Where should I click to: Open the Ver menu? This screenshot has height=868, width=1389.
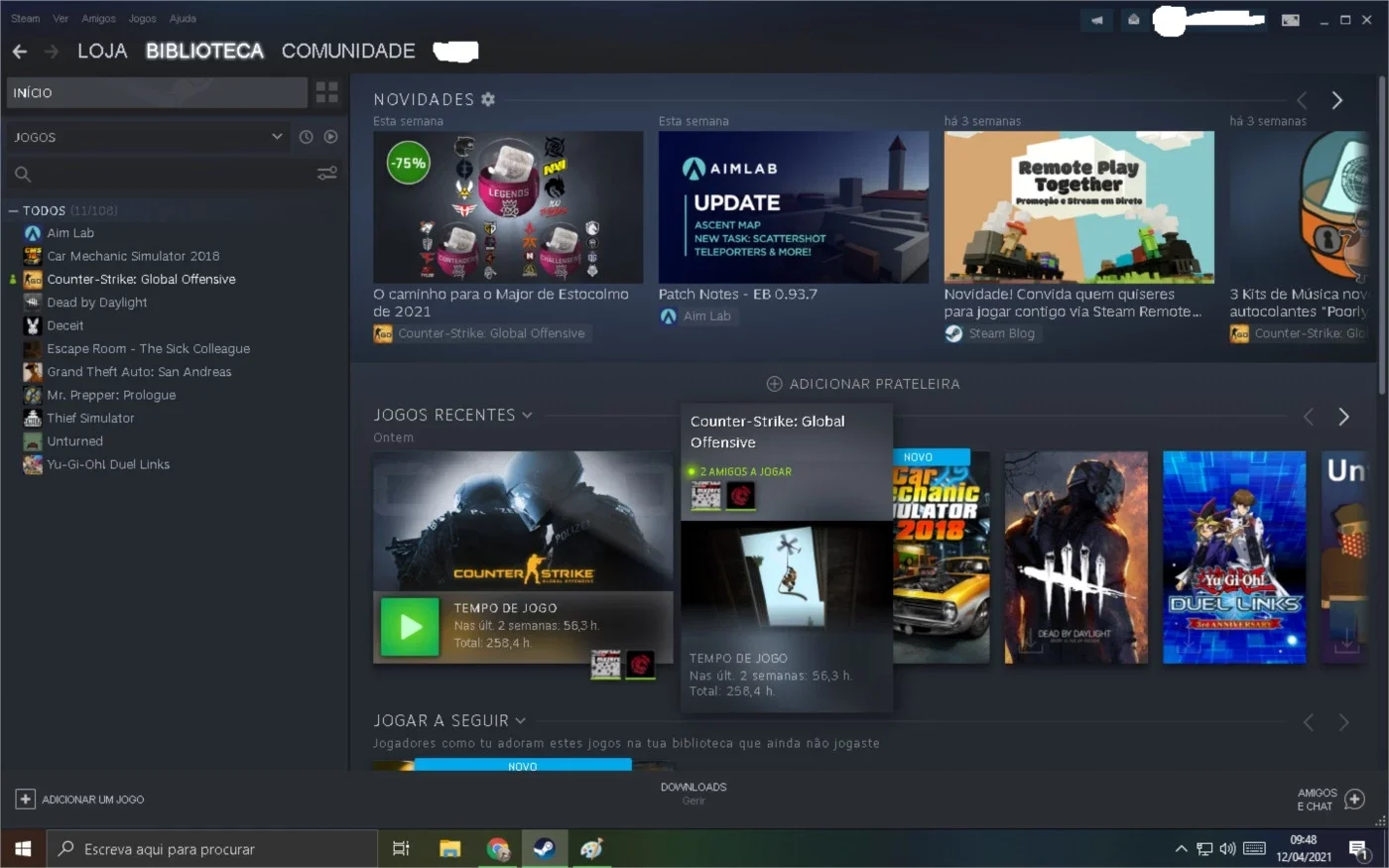pos(61,19)
